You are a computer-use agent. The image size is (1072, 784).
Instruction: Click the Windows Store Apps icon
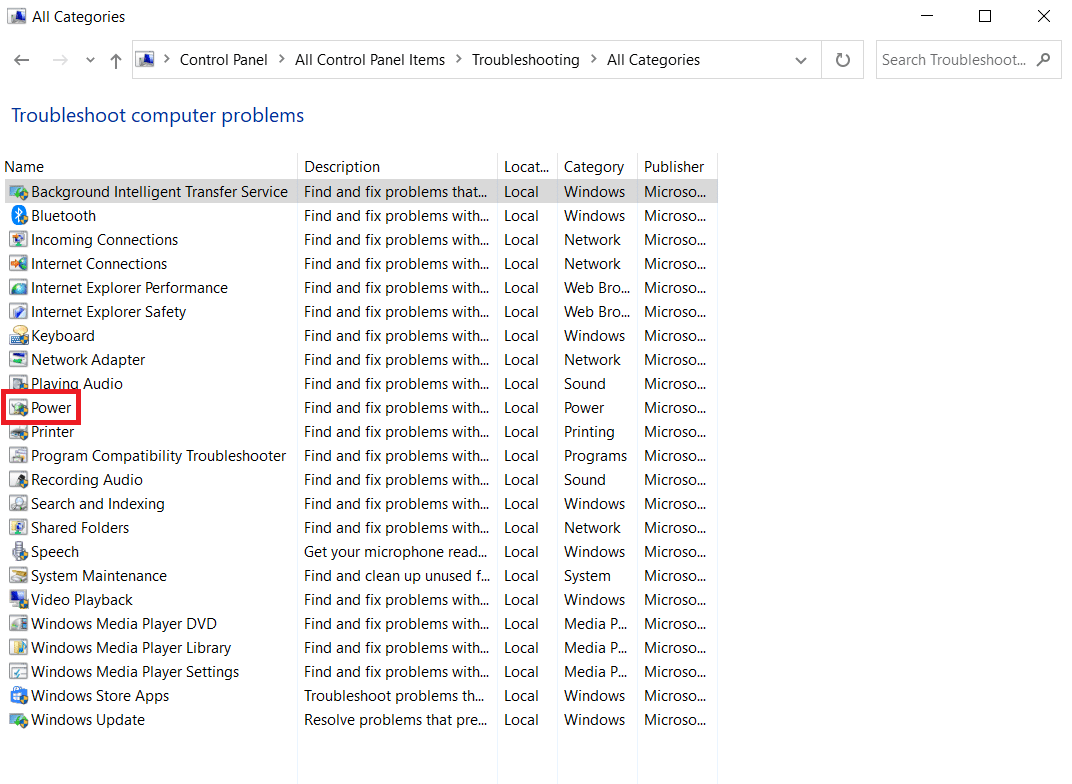[18, 696]
